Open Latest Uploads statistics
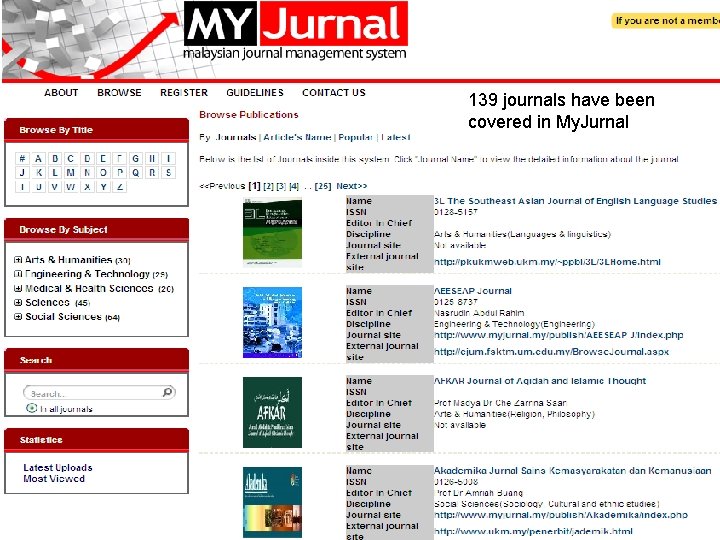720x540 pixels. click(x=58, y=467)
